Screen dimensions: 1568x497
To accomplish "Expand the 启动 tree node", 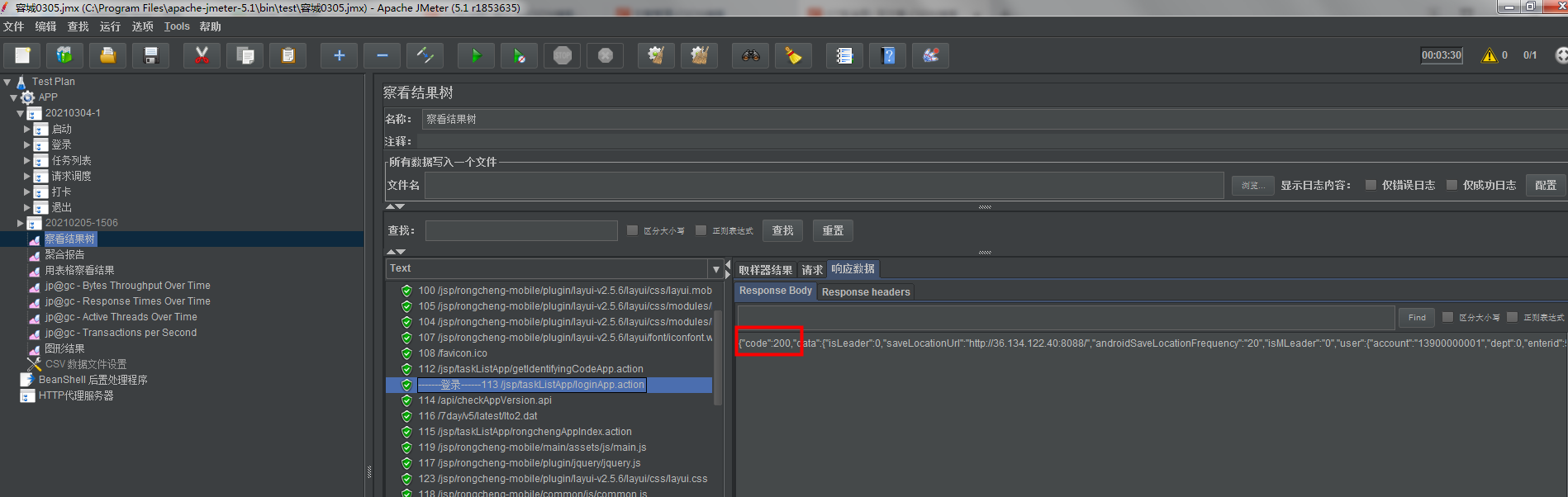I will pos(27,129).
